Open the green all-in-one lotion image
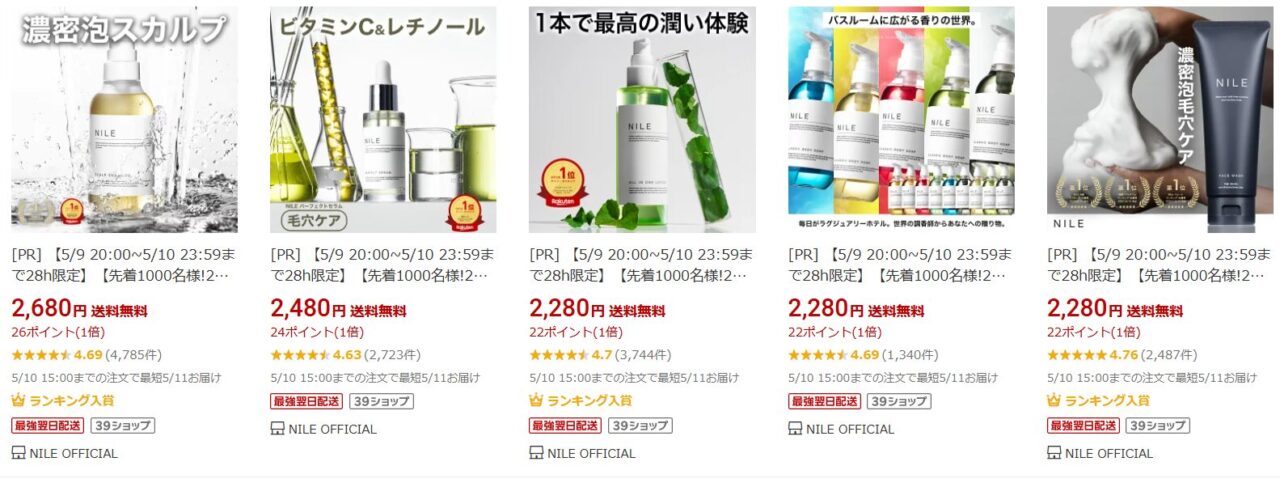Viewport: 1280px width, 487px height. point(643,120)
